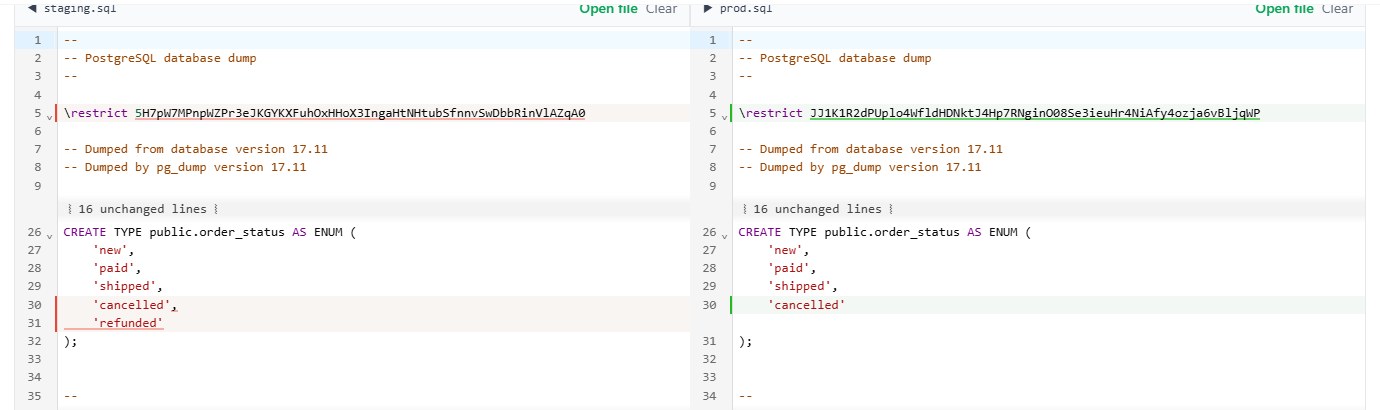1380x410 pixels.
Task: Click the 'shipped', enum value in prod.sql
Action: 803,287
